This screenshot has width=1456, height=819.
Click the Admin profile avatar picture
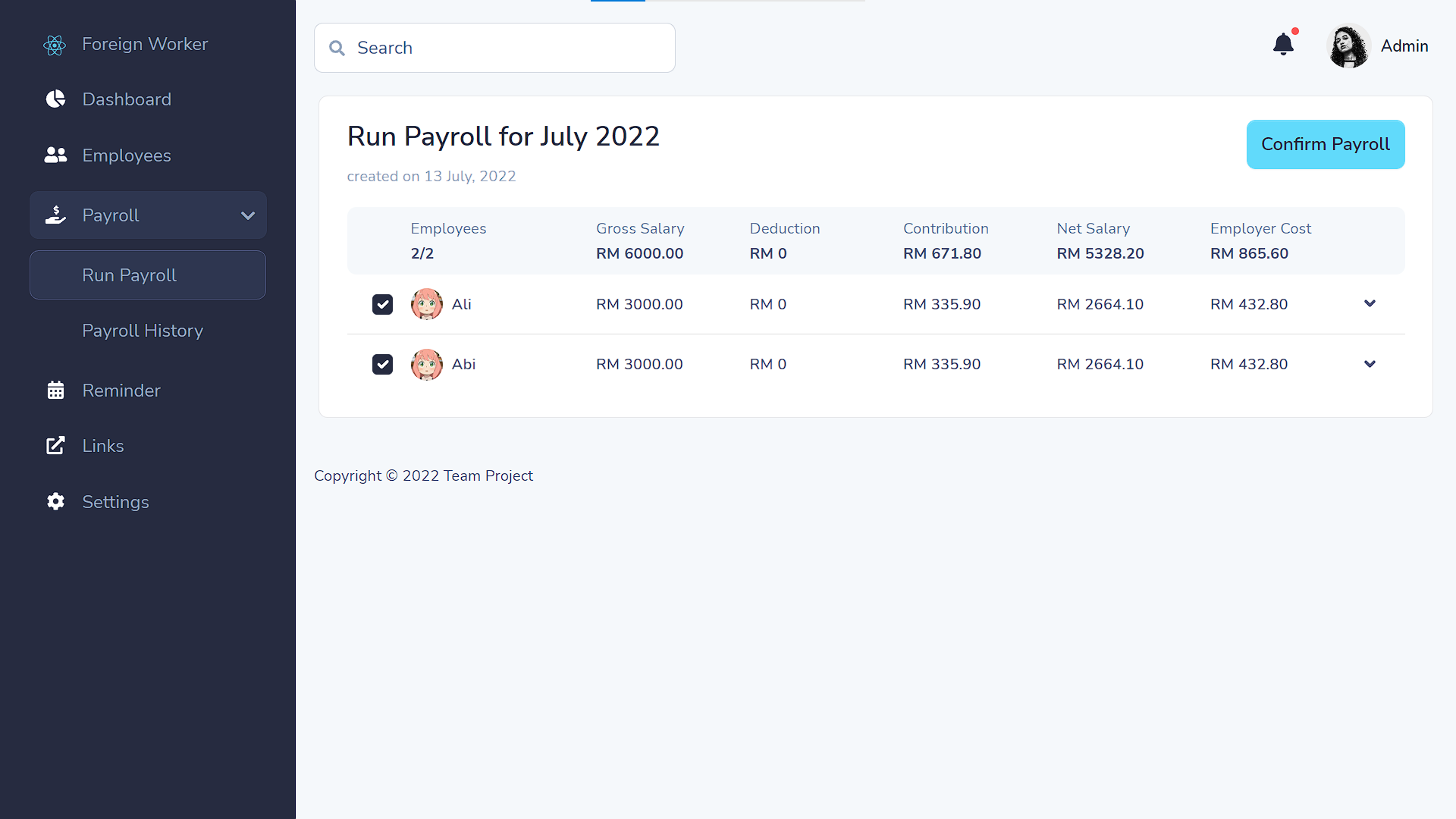[x=1348, y=46]
